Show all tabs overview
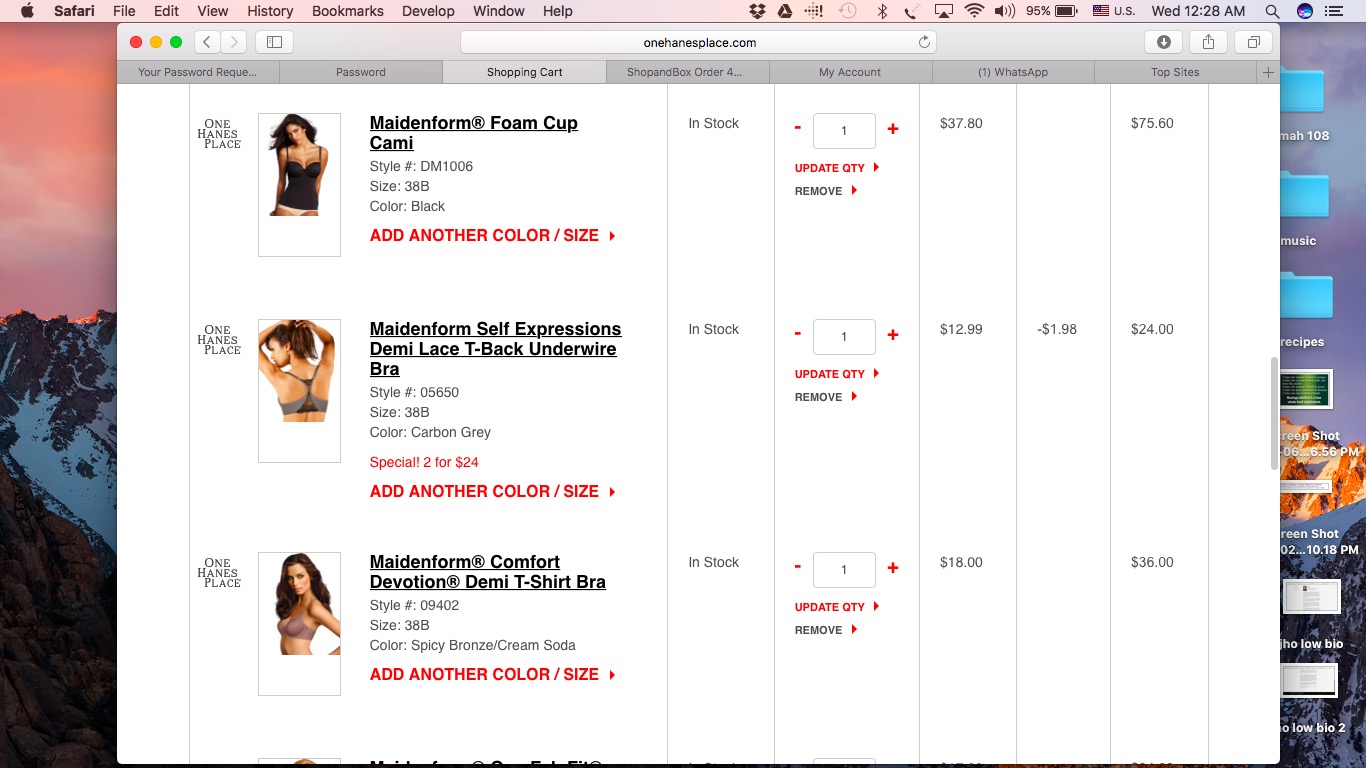The width and height of the screenshot is (1366, 768). (1253, 42)
